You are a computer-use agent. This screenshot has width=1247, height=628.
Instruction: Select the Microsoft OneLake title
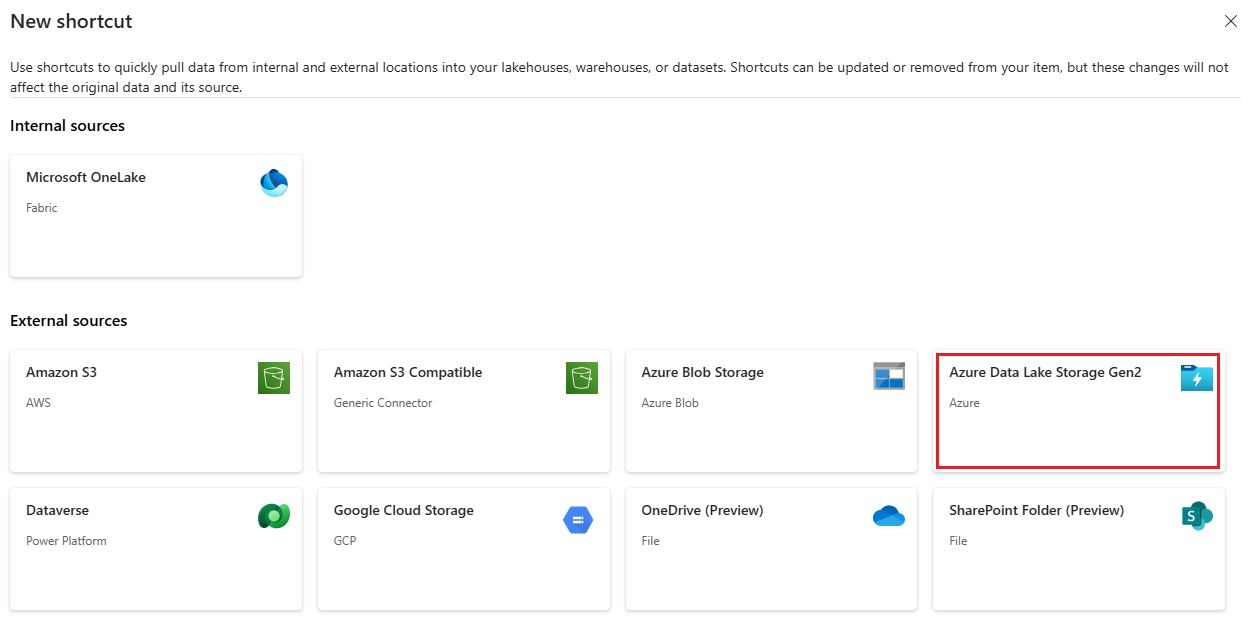[x=86, y=177]
